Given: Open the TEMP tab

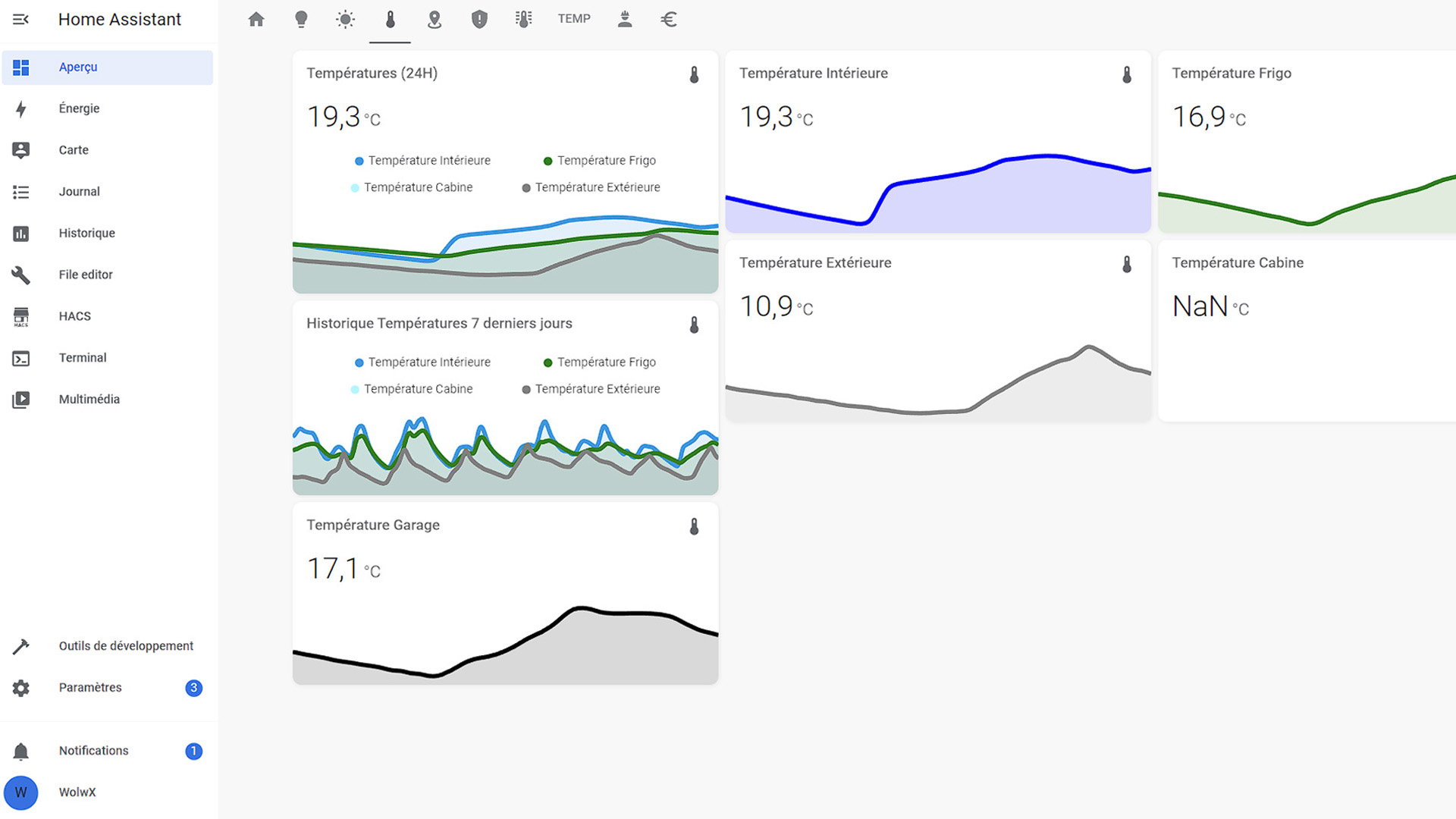Looking at the screenshot, I should point(574,19).
